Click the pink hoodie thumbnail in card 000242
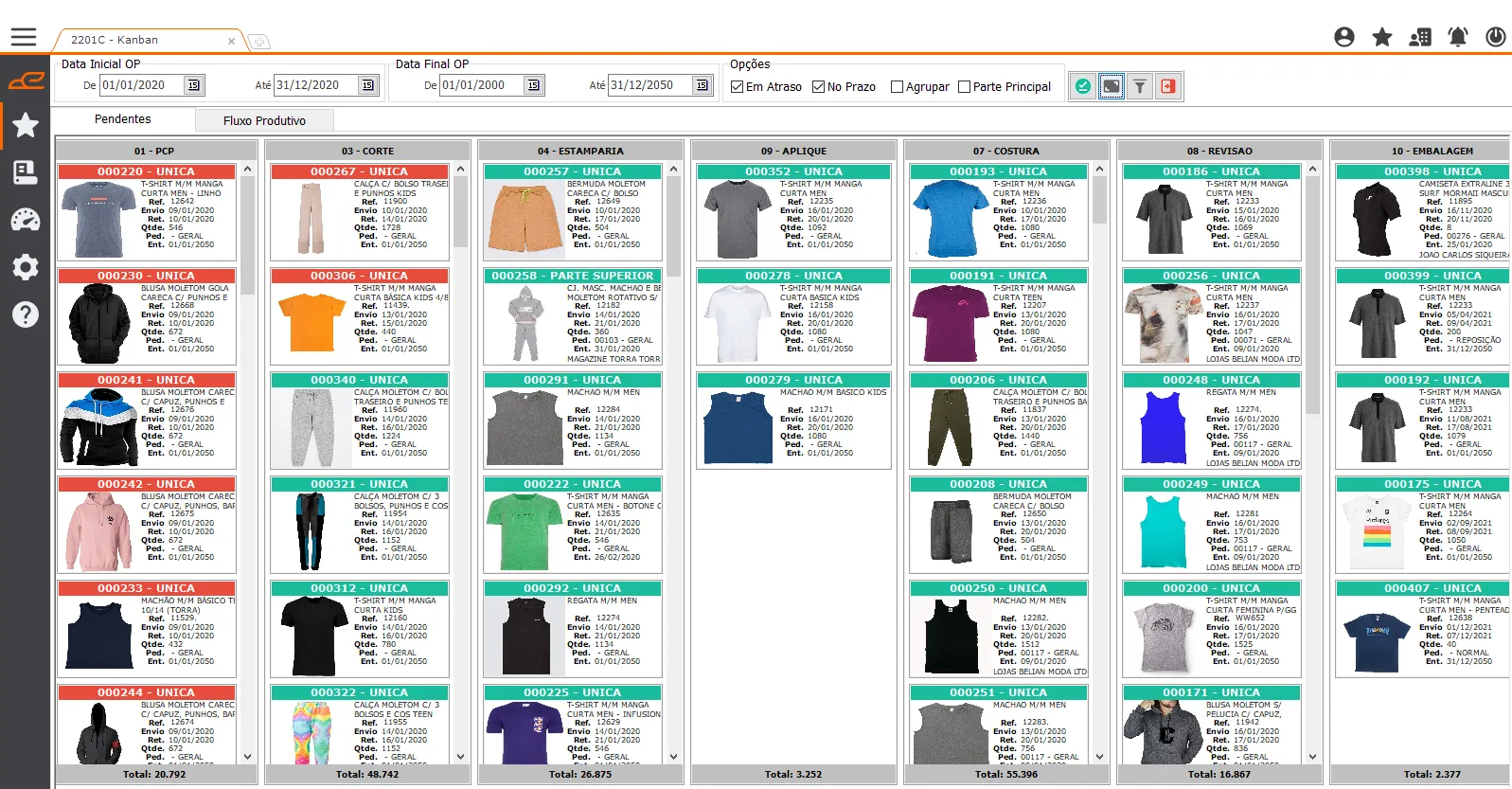Screen dimensions: 1512x789 pos(98,532)
